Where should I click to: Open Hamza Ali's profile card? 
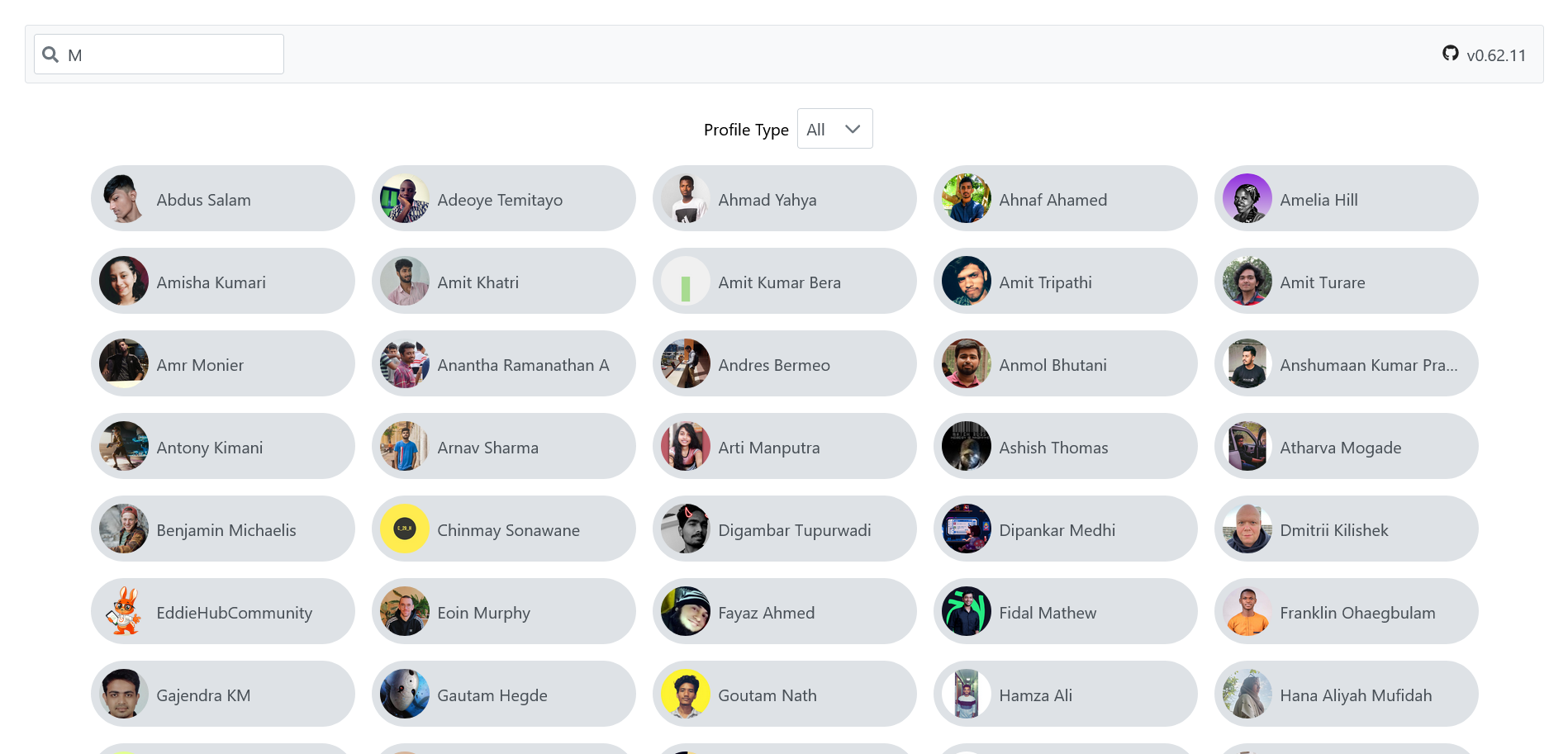click(1065, 694)
